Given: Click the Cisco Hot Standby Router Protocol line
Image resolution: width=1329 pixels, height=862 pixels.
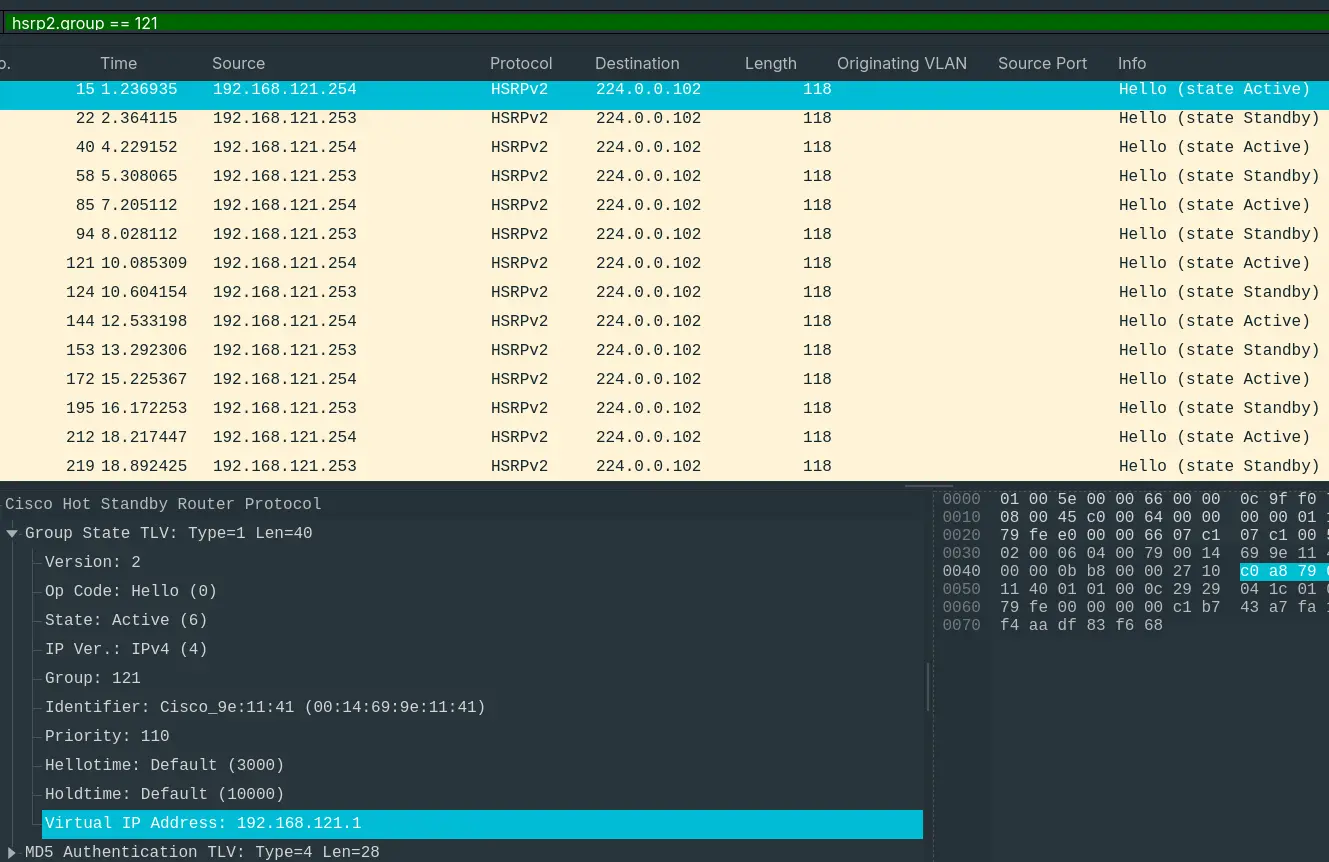Looking at the screenshot, I should tap(163, 504).
